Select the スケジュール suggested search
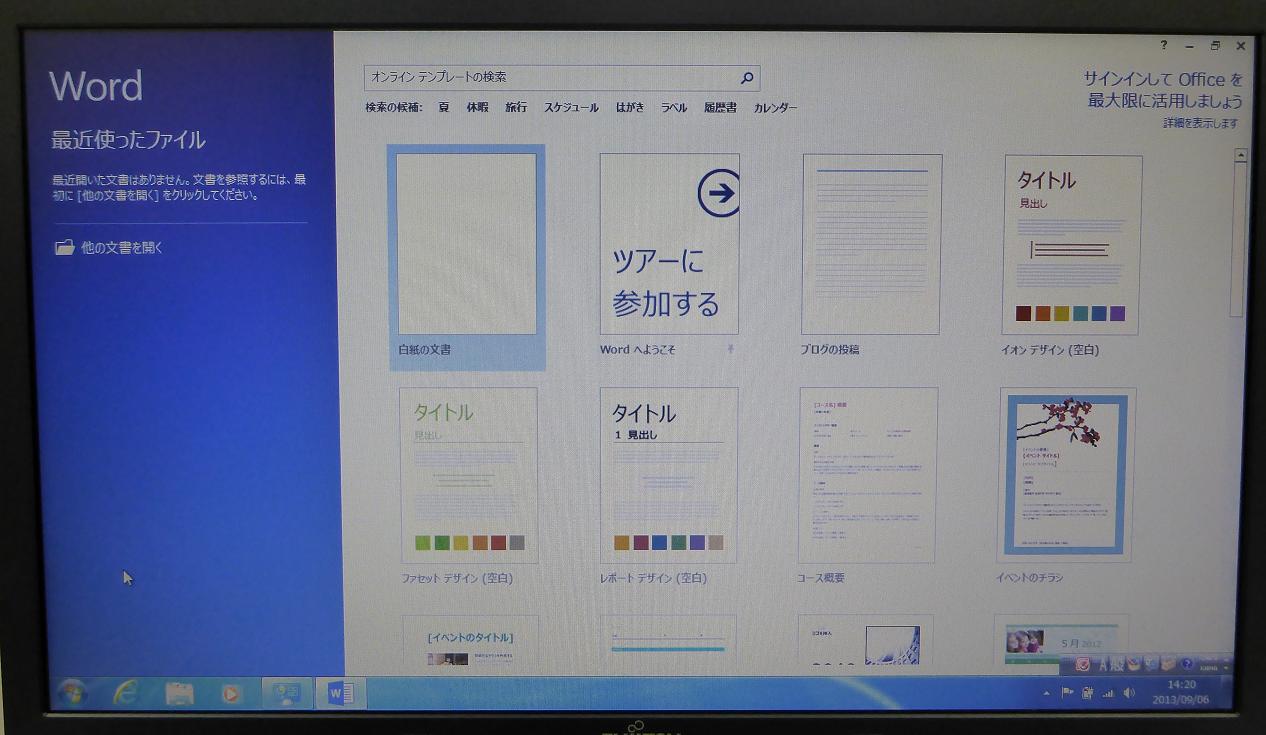Viewport: 1266px width, 735px height. [571, 108]
